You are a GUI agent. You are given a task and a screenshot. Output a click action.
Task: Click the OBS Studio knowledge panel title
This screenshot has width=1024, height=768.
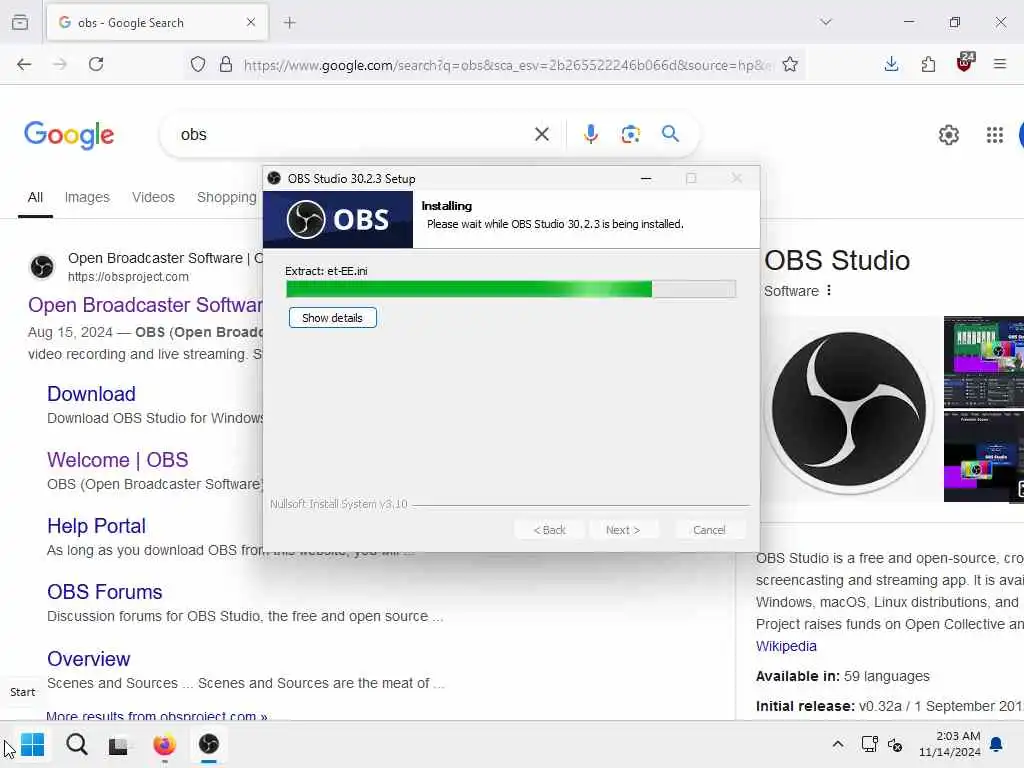837,261
